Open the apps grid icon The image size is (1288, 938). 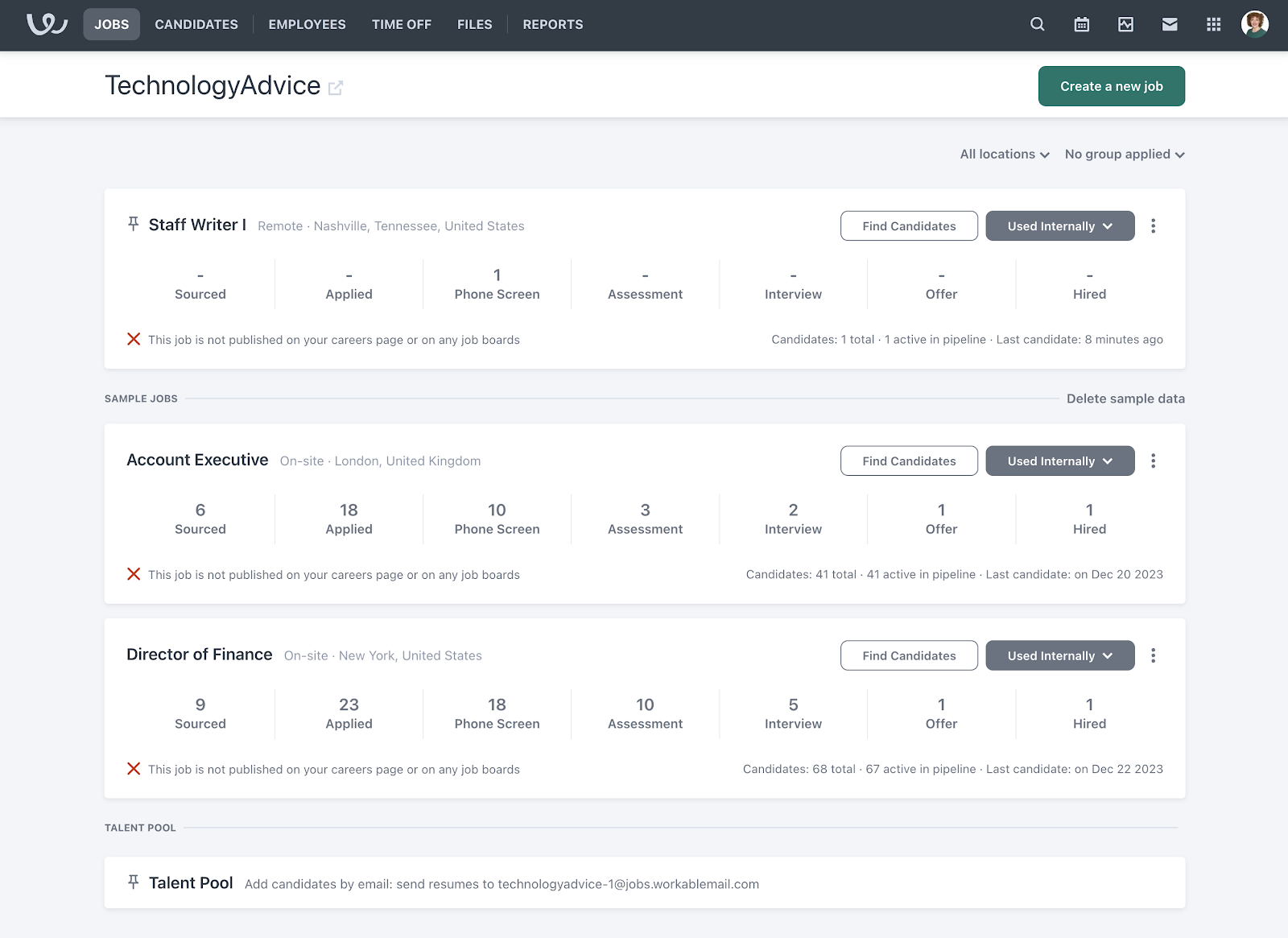[x=1214, y=24]
